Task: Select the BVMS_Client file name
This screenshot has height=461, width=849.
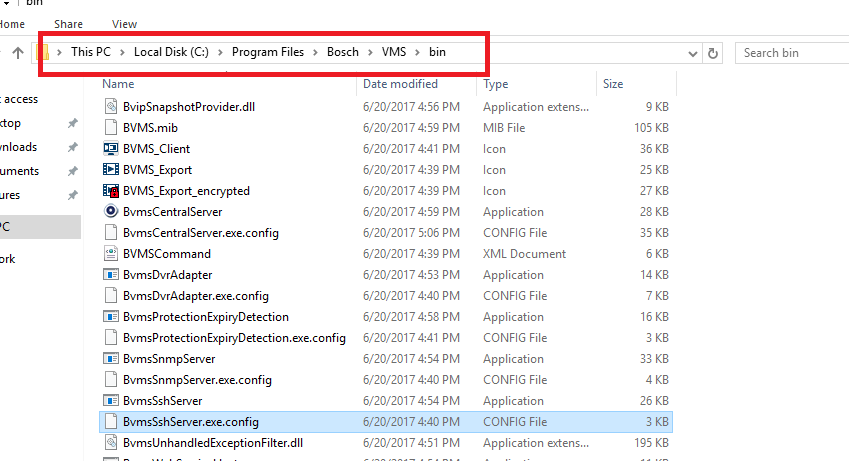Action: pyautogui.click(x=156, y=149)
